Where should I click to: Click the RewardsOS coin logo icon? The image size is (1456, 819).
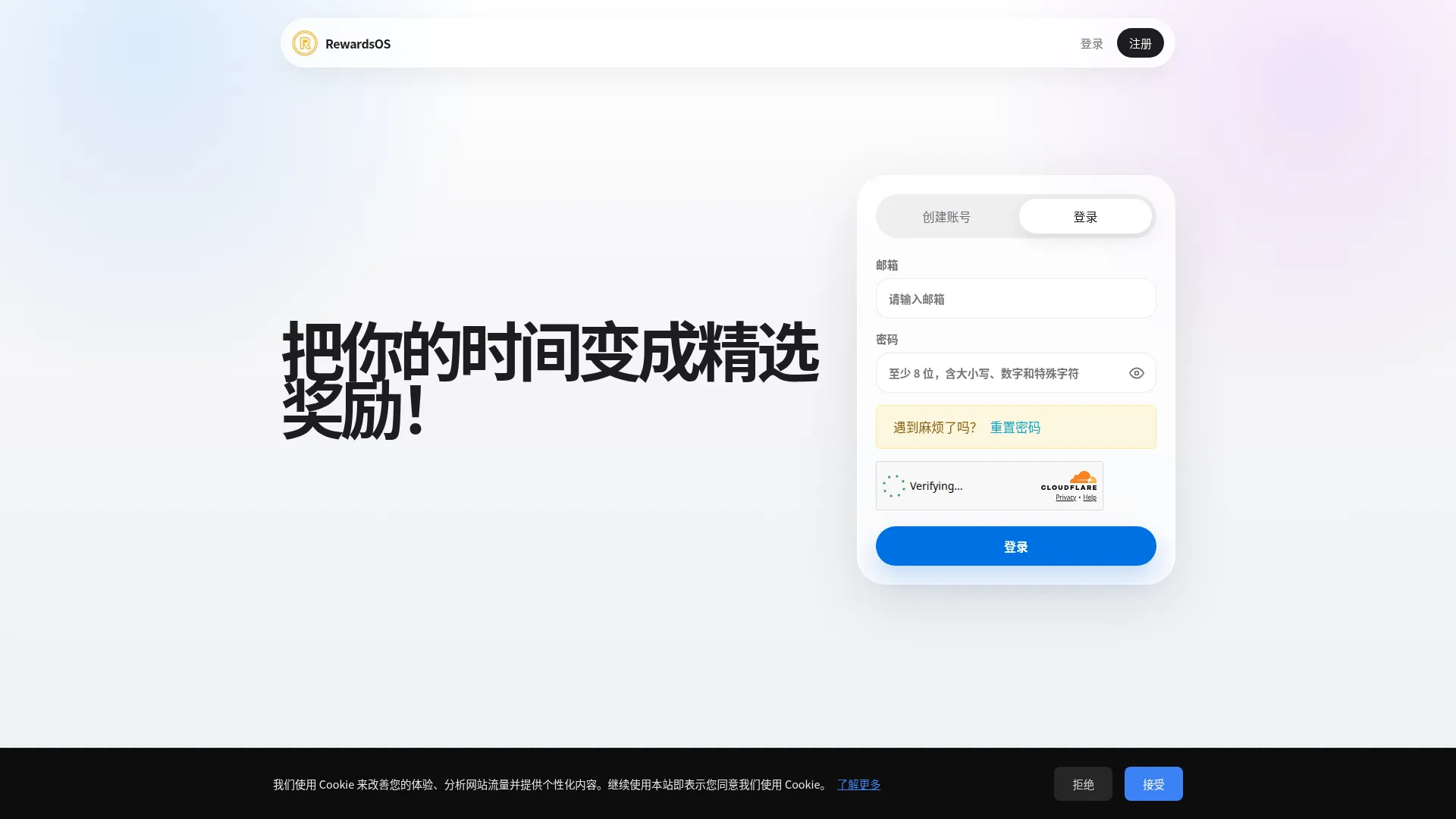click(x=305, y=43)
